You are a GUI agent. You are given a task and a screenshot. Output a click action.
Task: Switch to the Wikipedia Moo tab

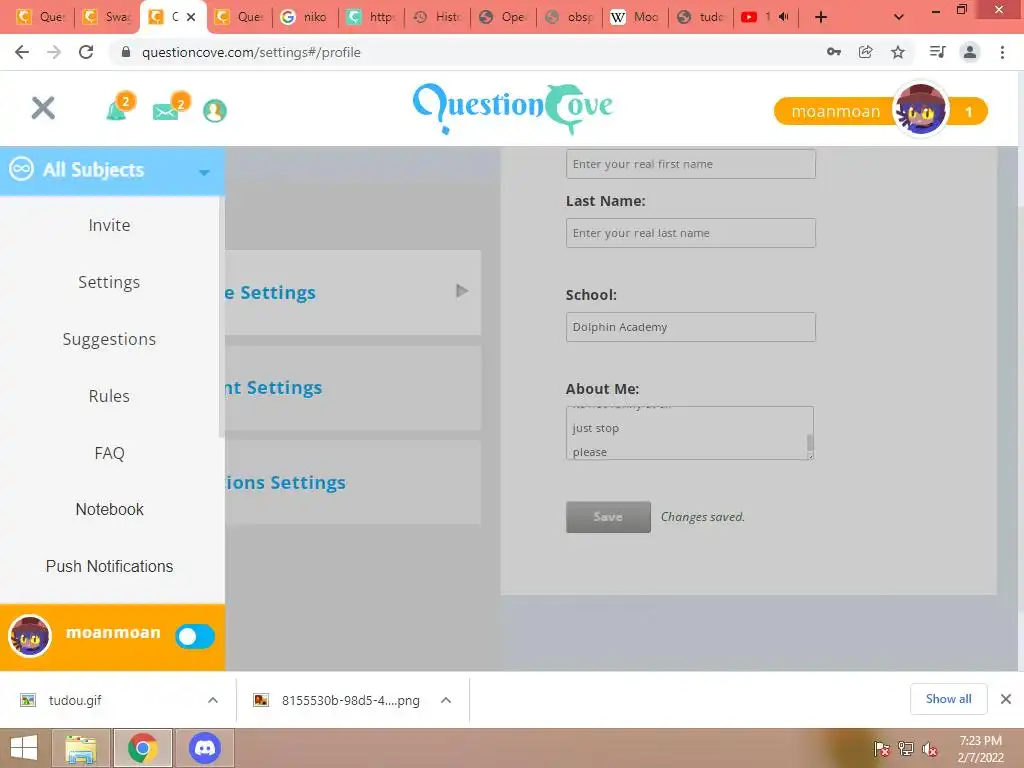point(636,17)
